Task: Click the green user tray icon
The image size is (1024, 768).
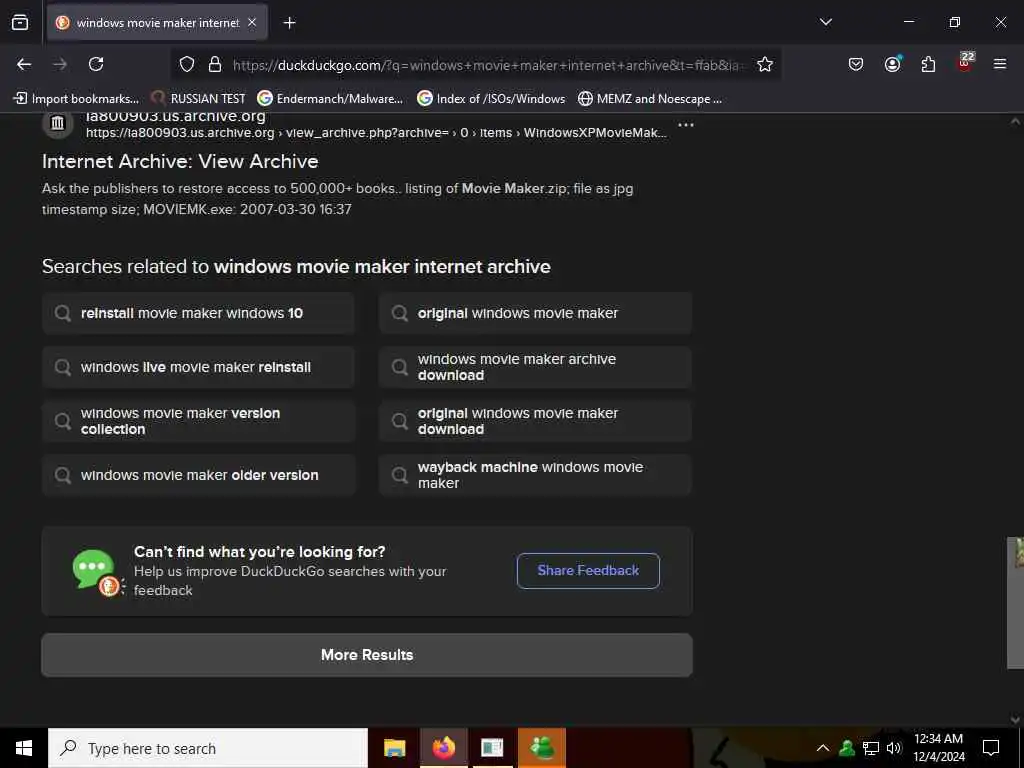Action: (847, 748)
